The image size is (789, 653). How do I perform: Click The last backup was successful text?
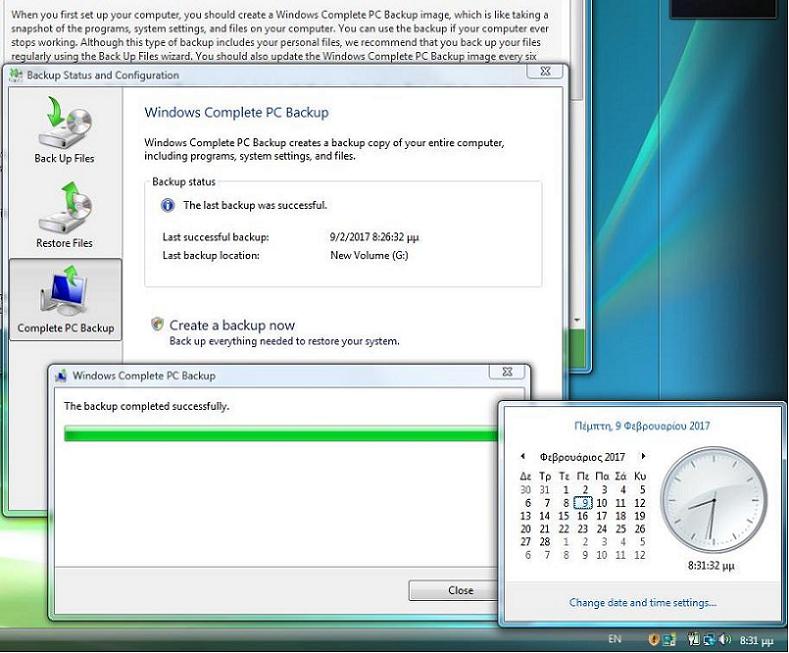[255, 205]
